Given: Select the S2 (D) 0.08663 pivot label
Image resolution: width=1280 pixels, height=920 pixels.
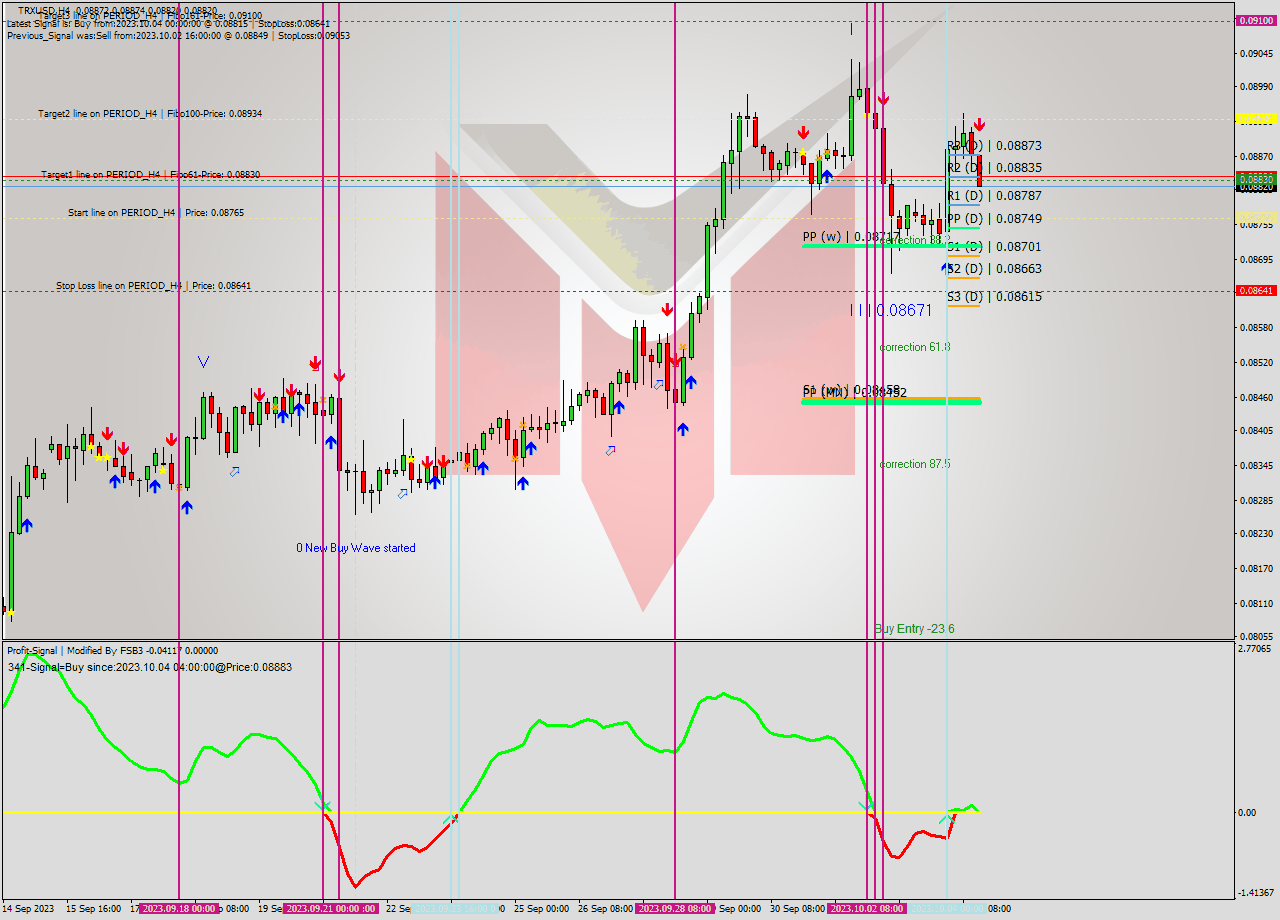Looking at the screenshot, I should (995, 268).
